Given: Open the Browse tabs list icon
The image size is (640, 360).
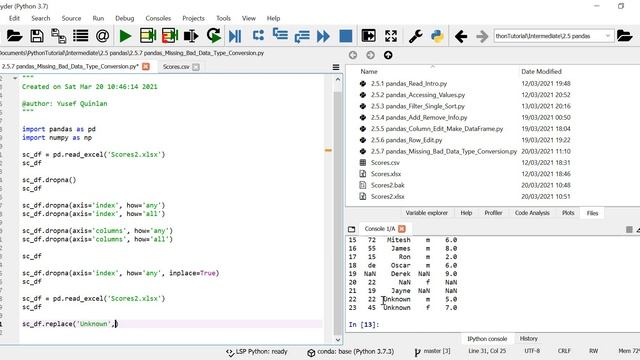Looking at the screenshot, I should (80, 36).
